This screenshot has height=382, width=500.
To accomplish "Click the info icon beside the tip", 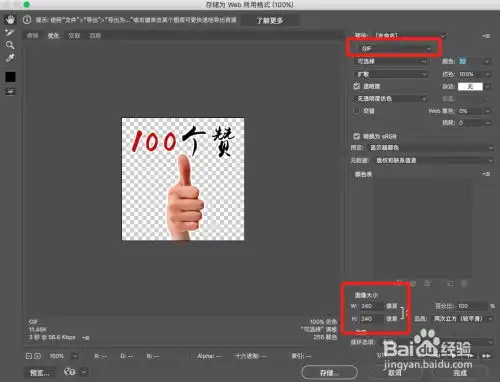I will coord(27,20).
